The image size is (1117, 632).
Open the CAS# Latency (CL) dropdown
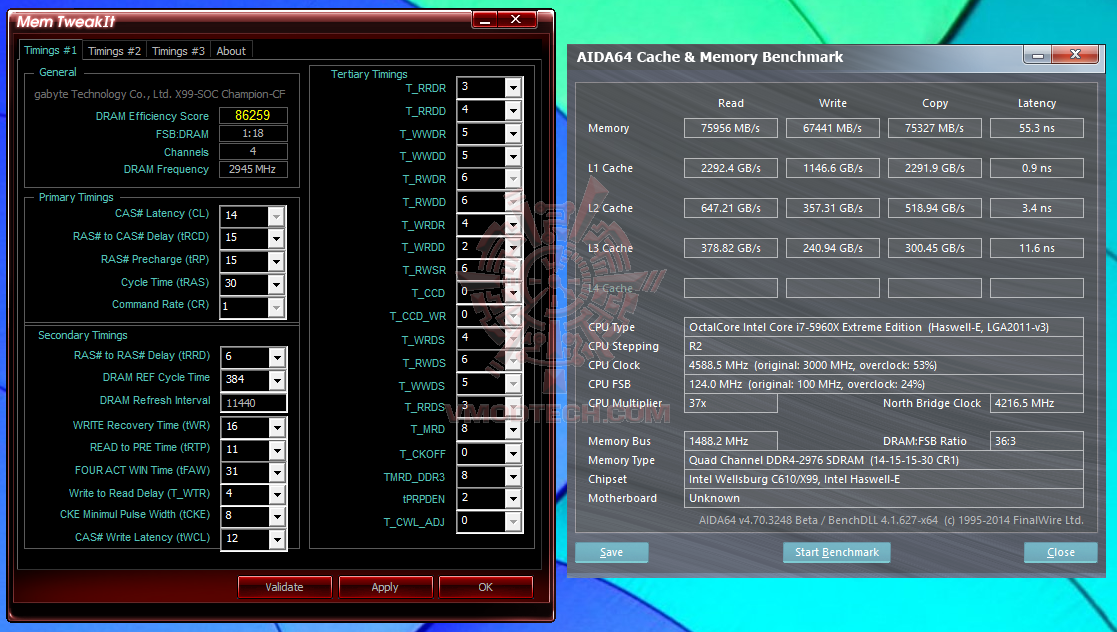click(276, 216)
